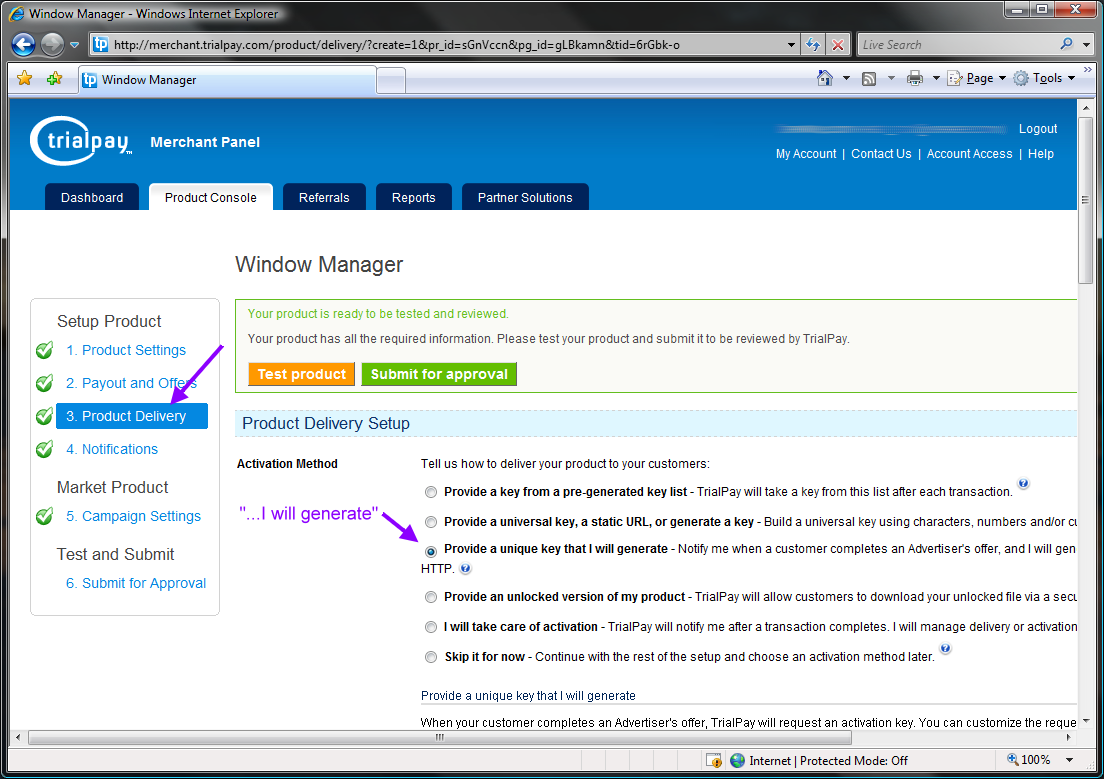Screen dimensions: 1104x779
Task: Go to step 6. Submit for Approval
Action: (x=136, y=583)
